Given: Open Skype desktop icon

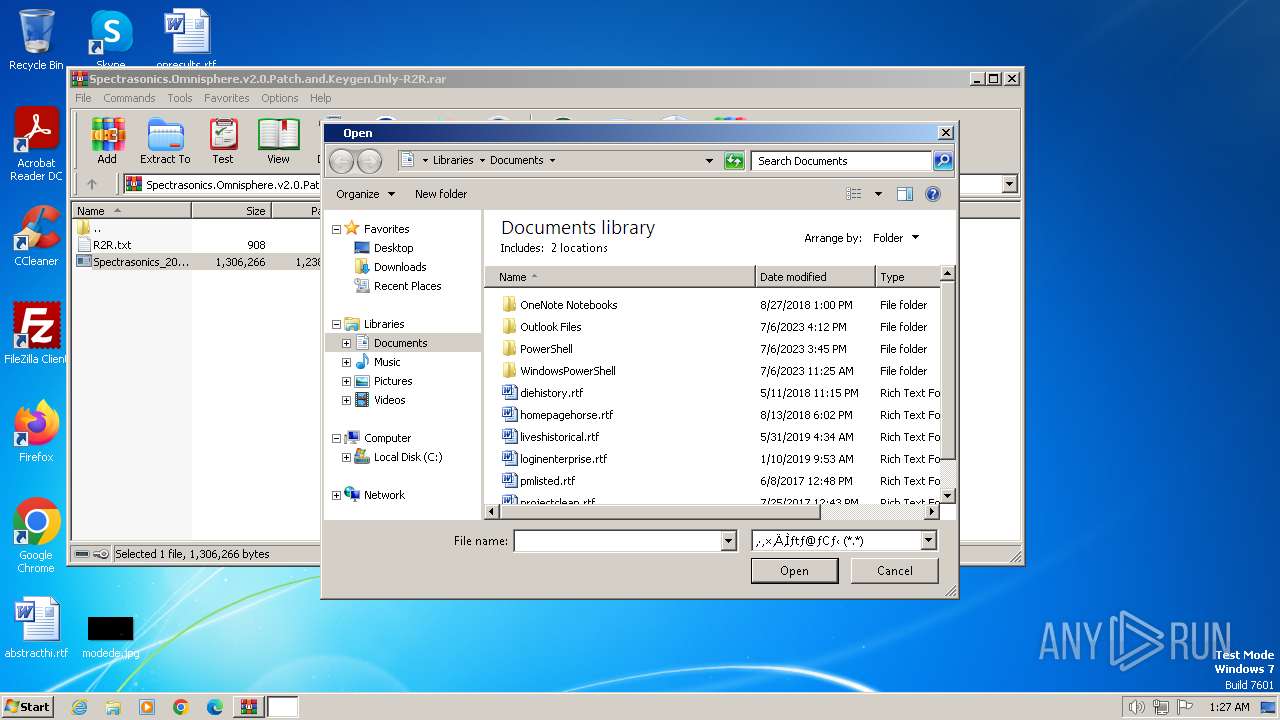Looking at the screenshot, I should click(x=111, y=40).
